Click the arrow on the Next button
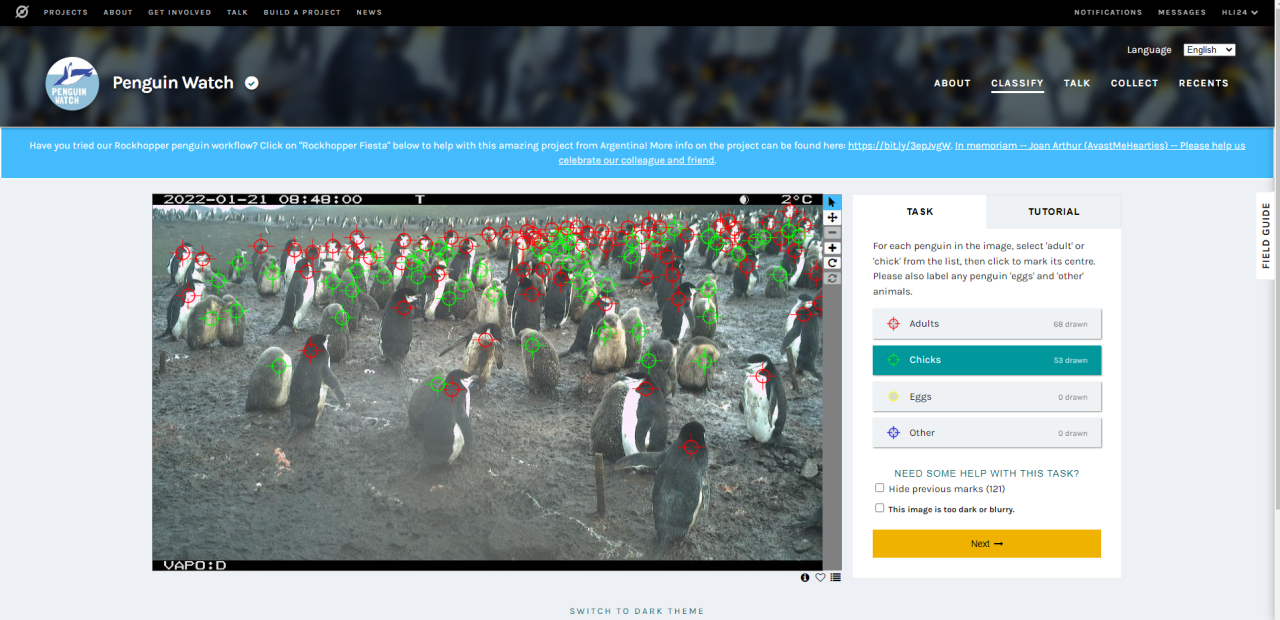The width and height of the screenshot is (1280, 620). [998, 544]
